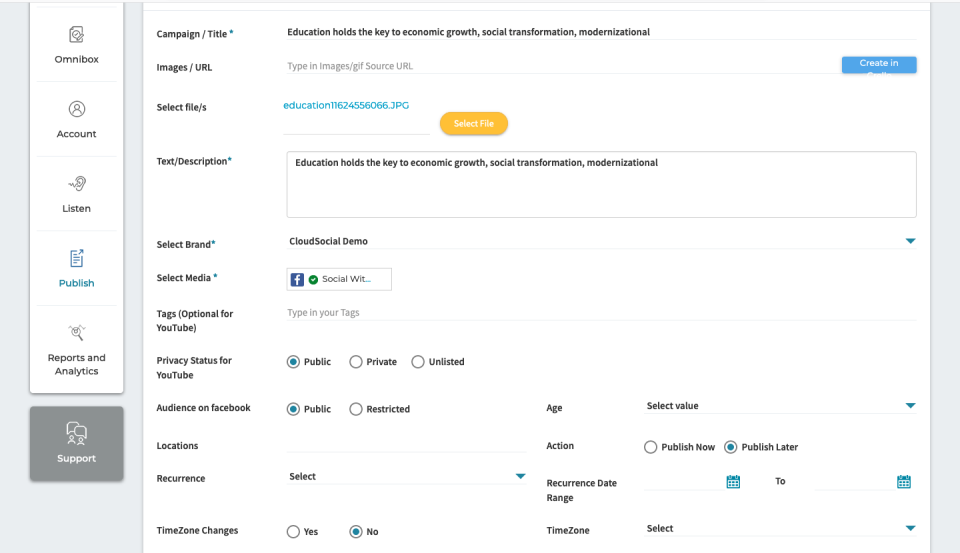Screen dimensions: 960x553
Task: Open the education11624556066.JPG file link
Action: 346,105
